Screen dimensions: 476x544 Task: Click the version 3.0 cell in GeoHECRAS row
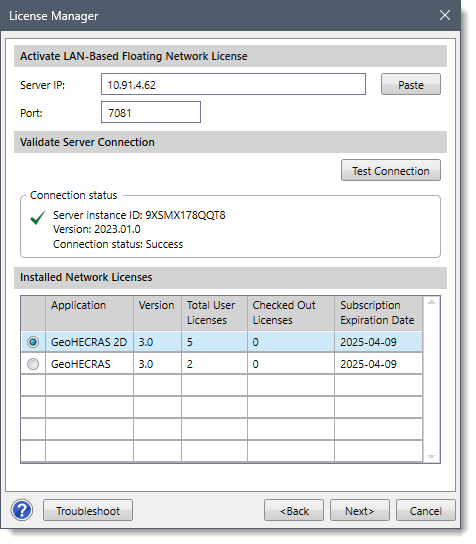pos(157,364)
